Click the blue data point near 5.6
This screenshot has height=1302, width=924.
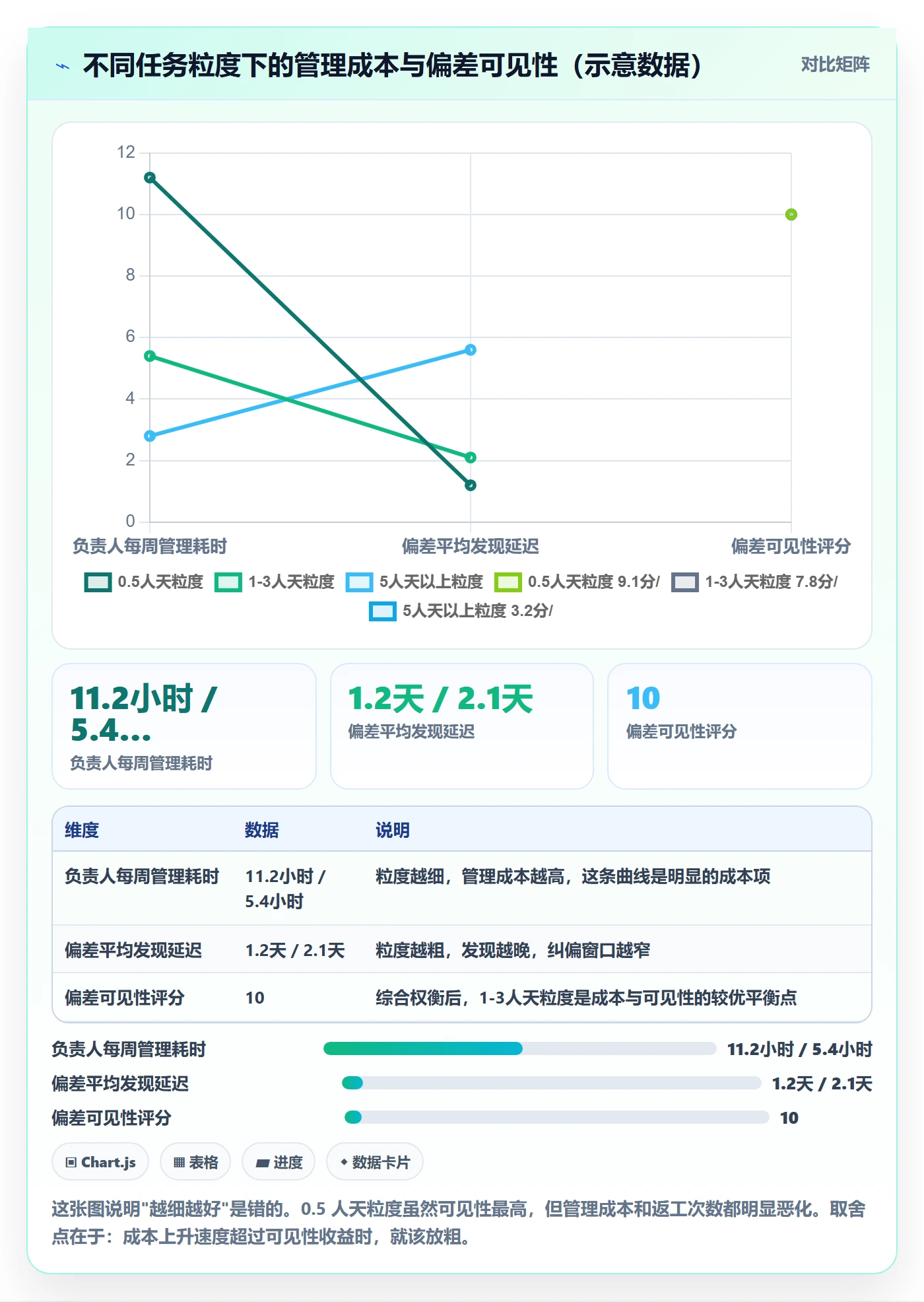tap(471, 350)
